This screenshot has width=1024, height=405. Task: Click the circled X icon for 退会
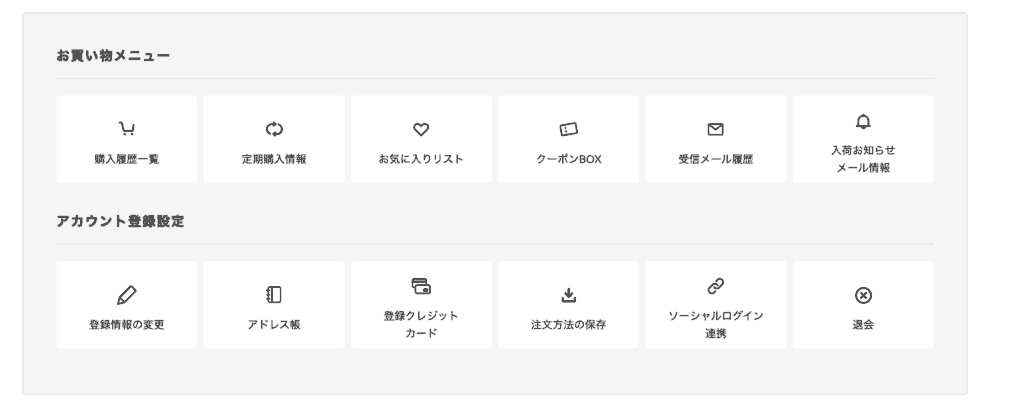tap(863, 295)
